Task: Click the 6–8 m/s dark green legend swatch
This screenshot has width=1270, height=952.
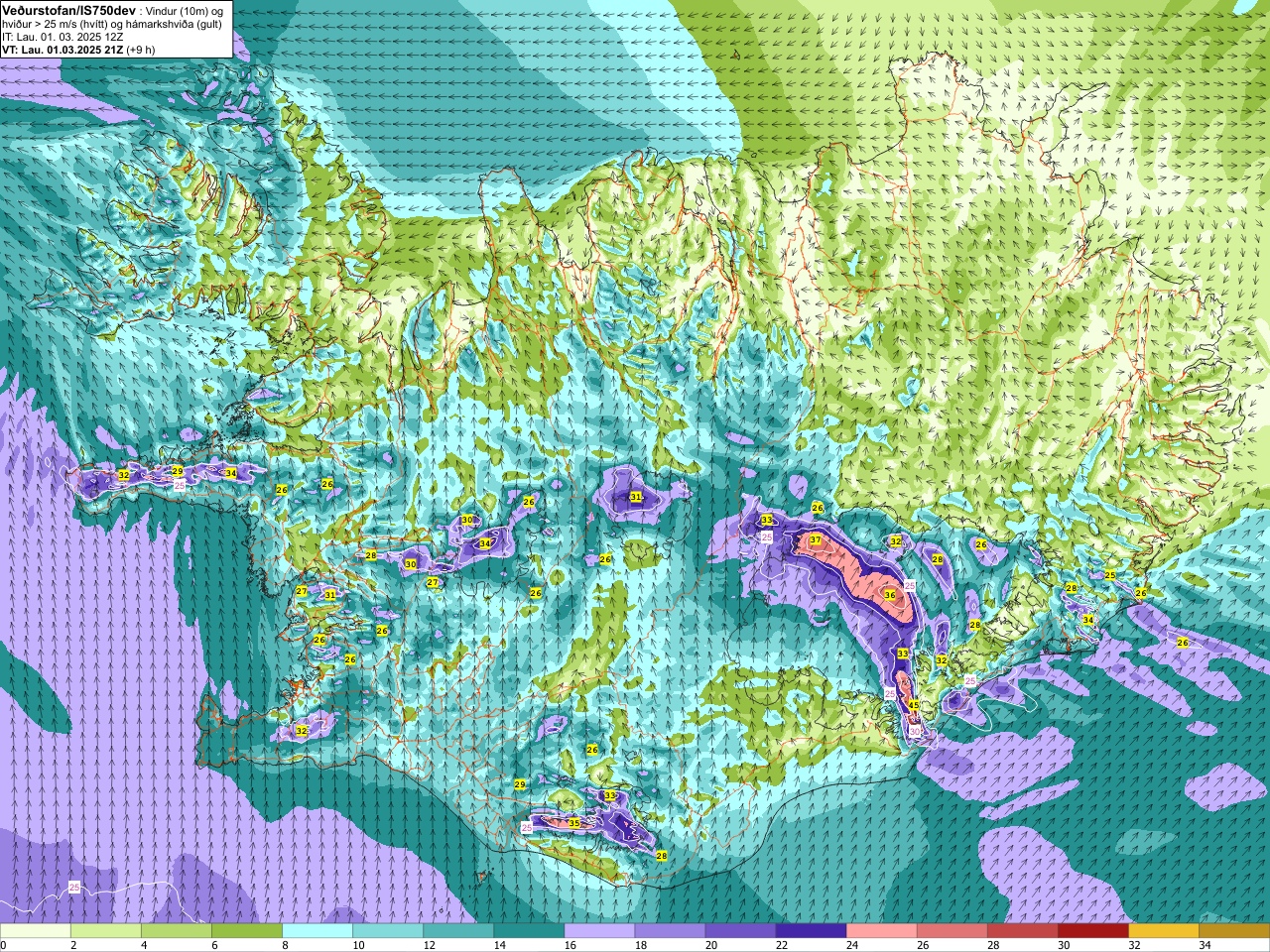Action: coord(247,931)
